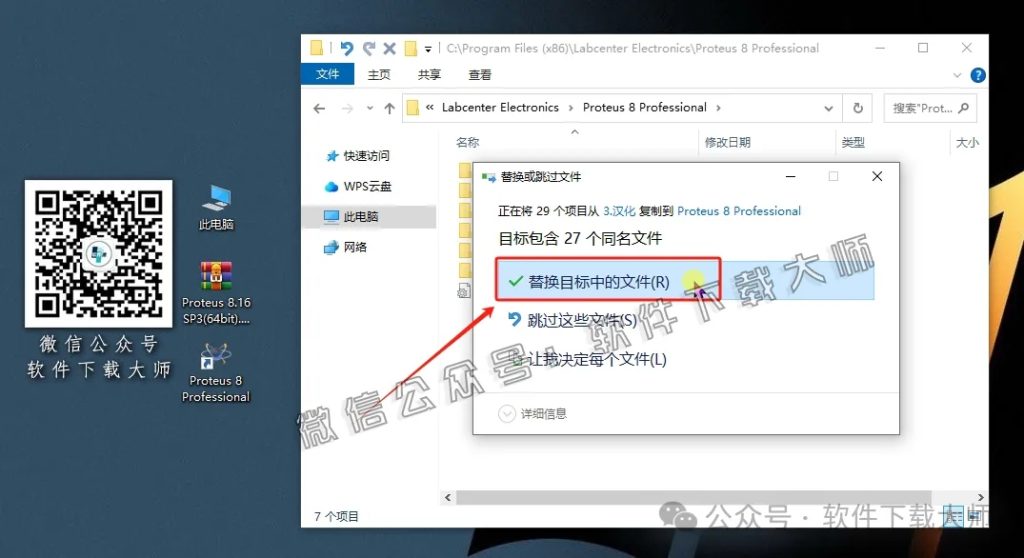Click the undo icon in Explorer title bar
1024x558 pixels.
pos(347,48)
